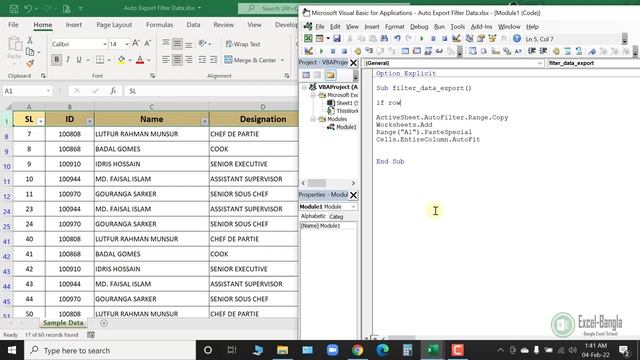Viewport: 640px width, 360px height.
Task: Switch to Excel Data ribbon tab
Action: pos(193,25)
